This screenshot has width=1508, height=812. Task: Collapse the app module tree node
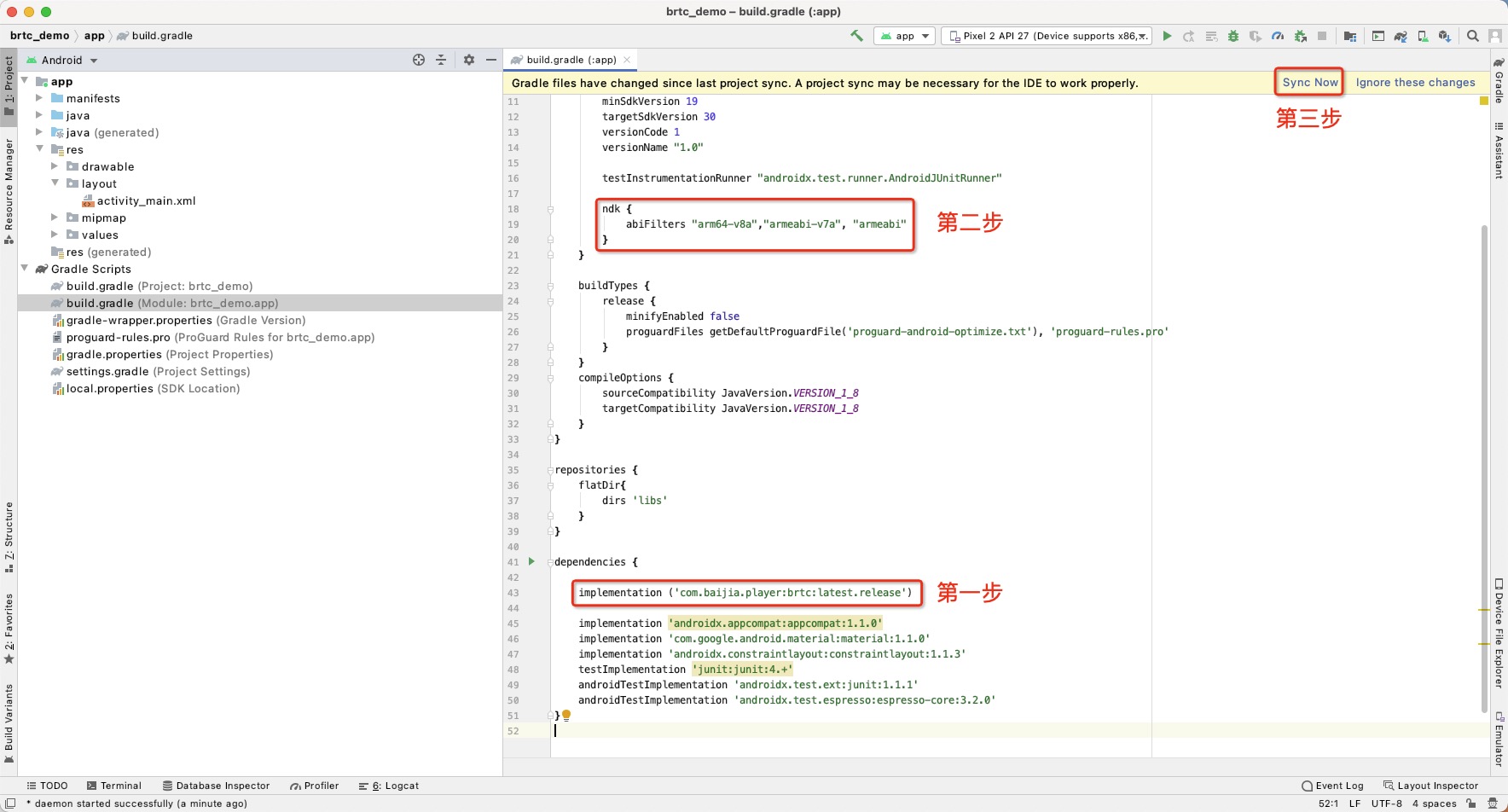[25, 81]
